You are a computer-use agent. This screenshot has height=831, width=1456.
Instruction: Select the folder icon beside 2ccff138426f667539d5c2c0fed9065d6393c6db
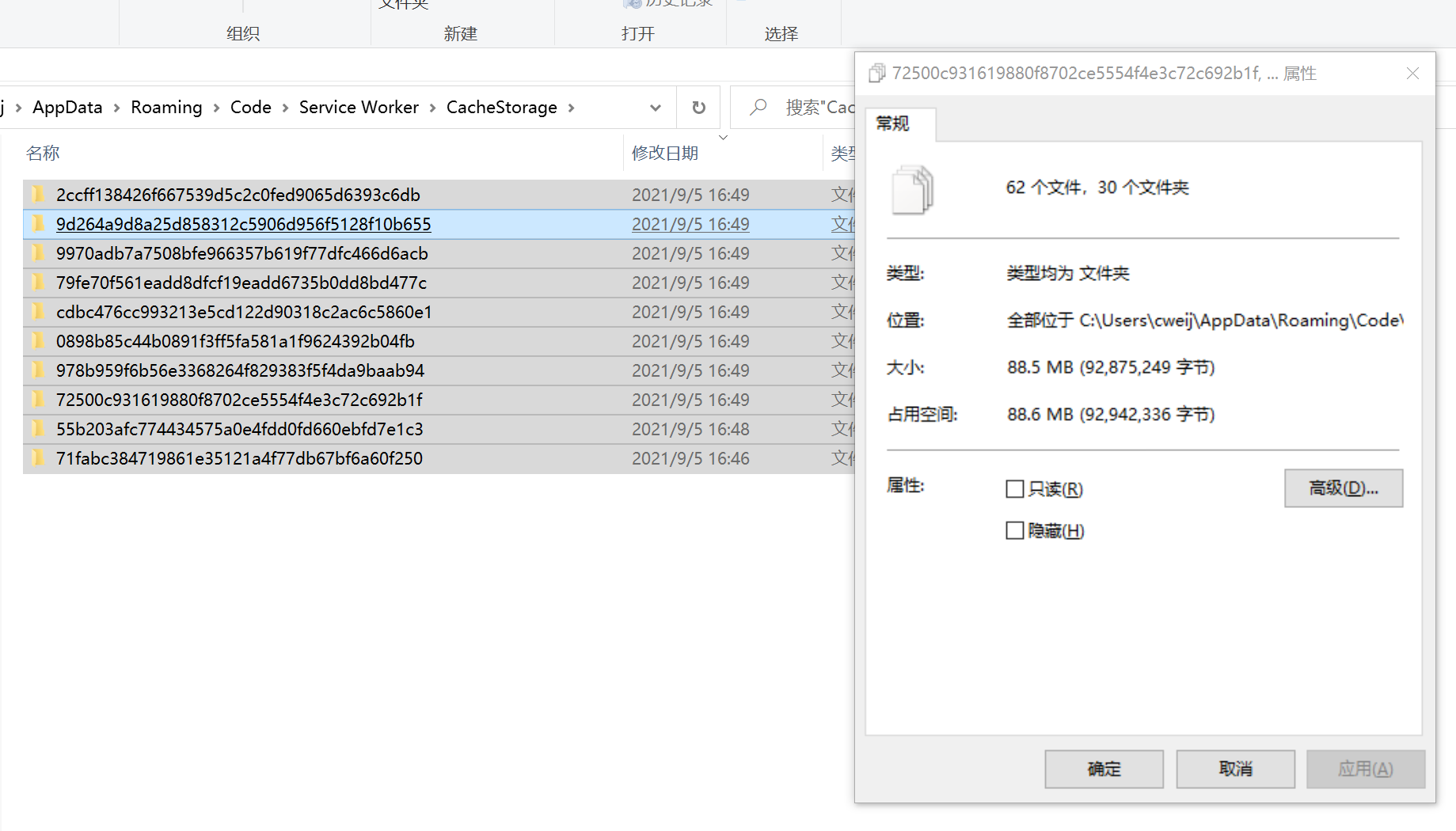(37, 195)
